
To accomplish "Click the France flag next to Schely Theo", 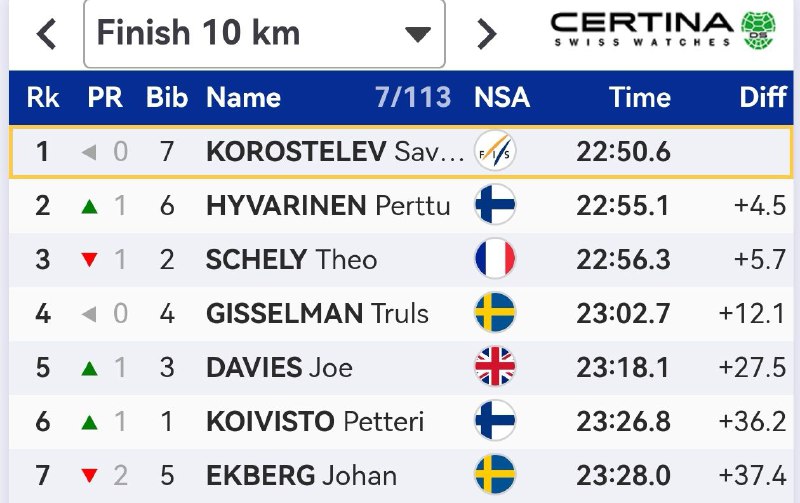I will (495, 259).
